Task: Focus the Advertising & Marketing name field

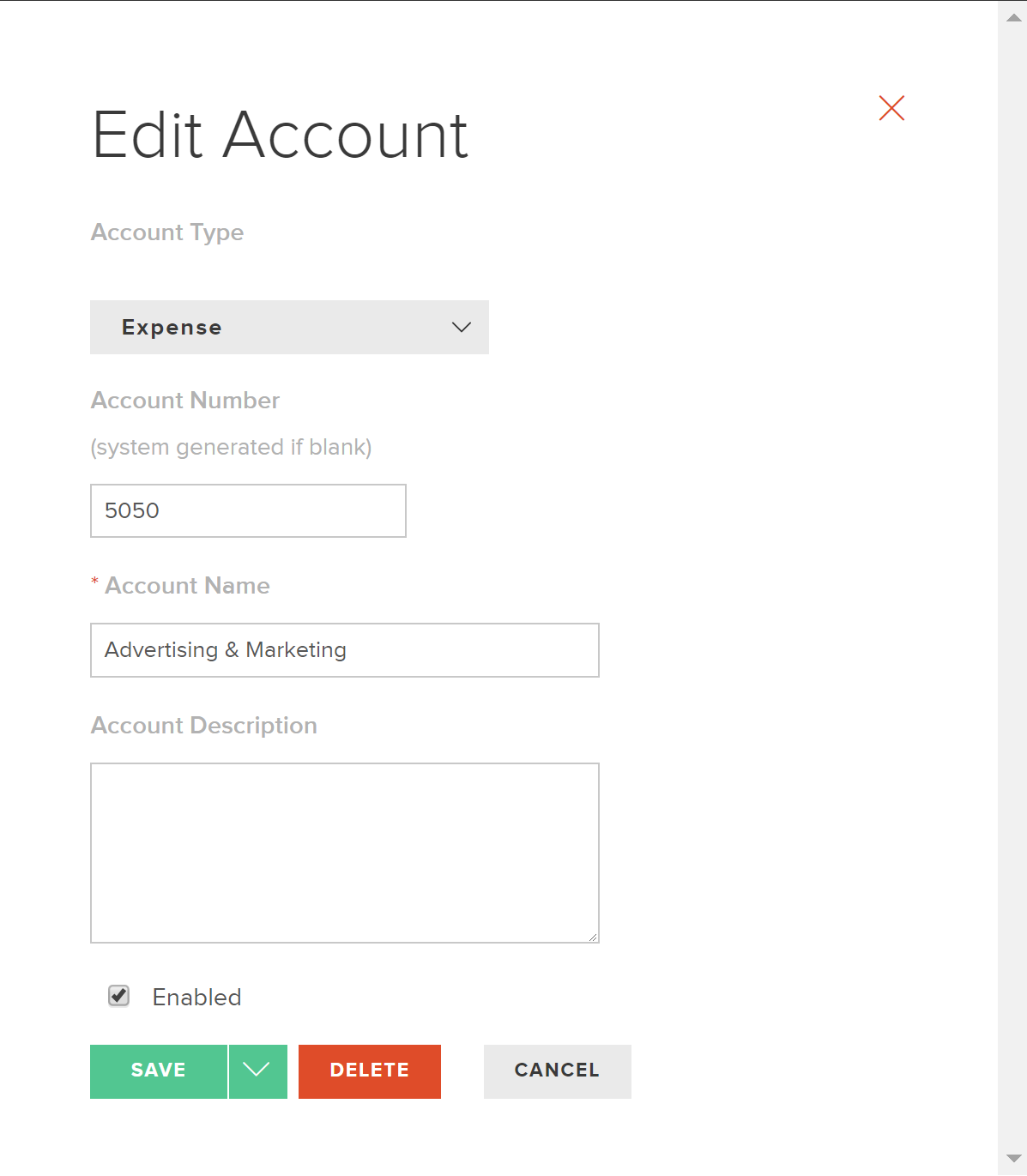Action: pos(344,650)
